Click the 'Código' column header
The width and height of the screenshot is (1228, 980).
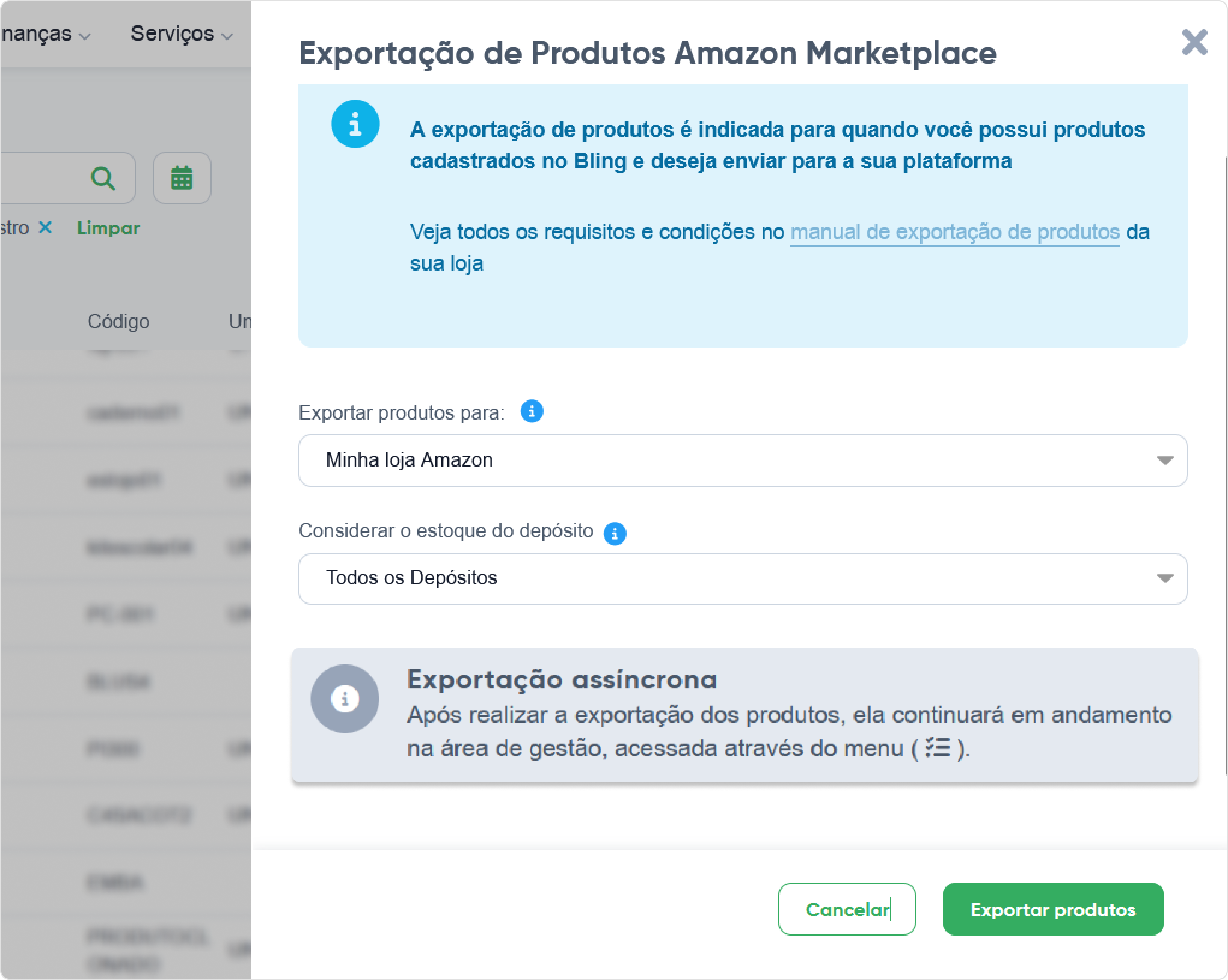pos(119,321)
